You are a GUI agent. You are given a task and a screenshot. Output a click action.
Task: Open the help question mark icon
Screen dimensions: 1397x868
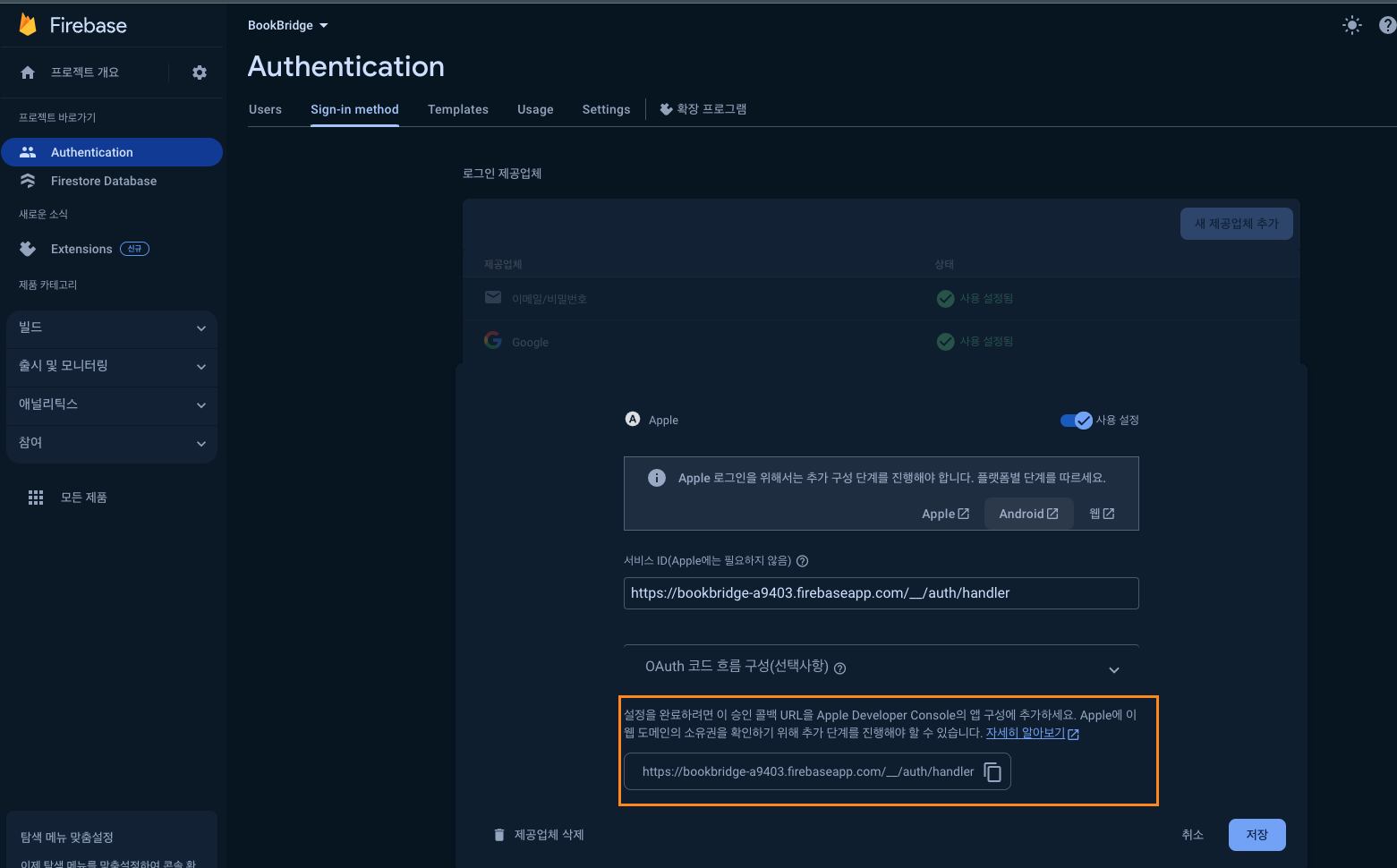pyautogui.click(x=1387, y=25)
